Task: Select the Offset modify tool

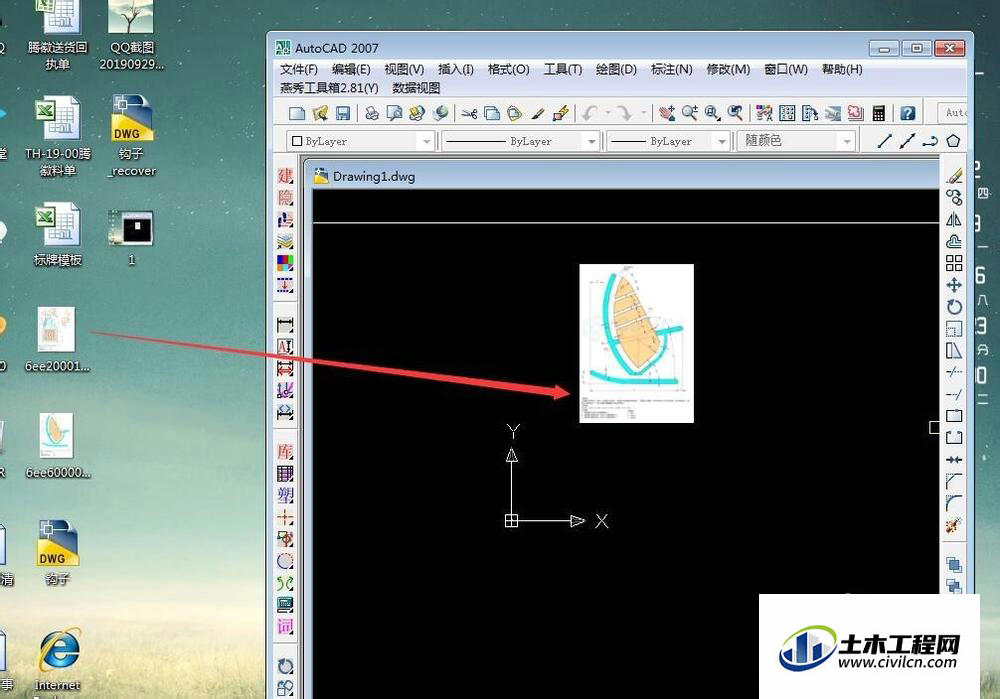Action: click(954, 241)
